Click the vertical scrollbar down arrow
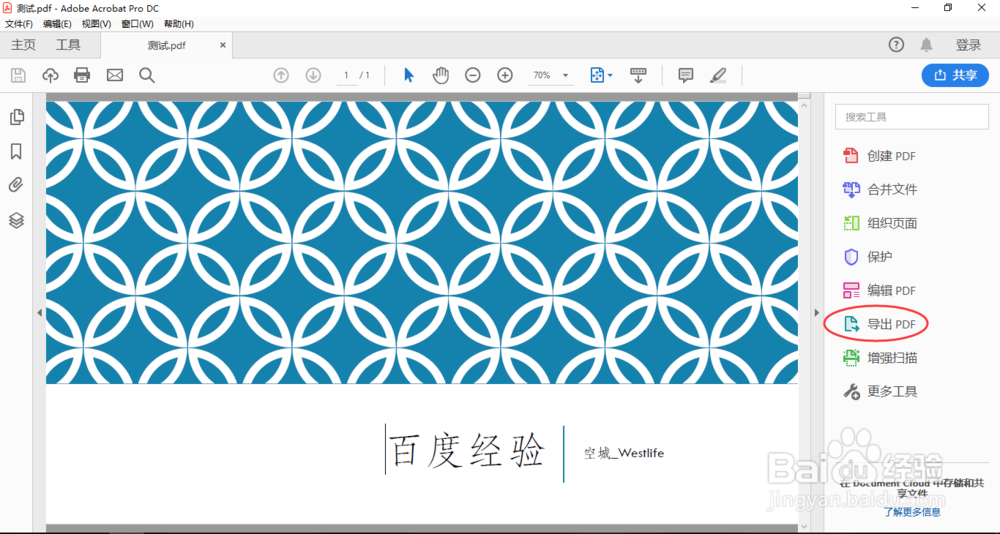Screen dimensions: 1000x534 pos(804,526)
